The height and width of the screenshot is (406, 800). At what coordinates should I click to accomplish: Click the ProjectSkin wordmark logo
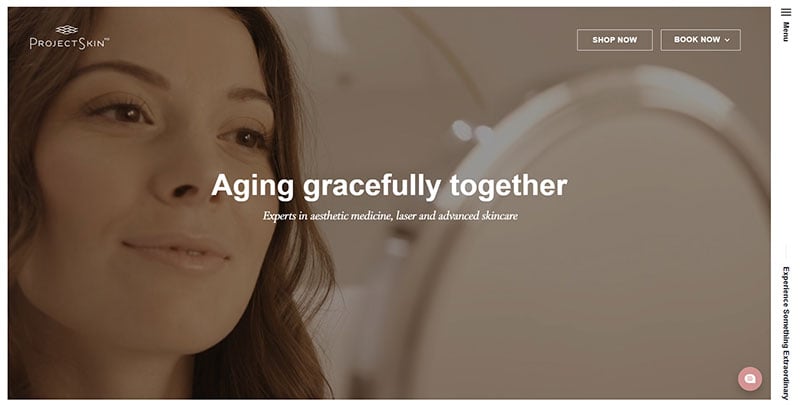click(x=67, y=43)
